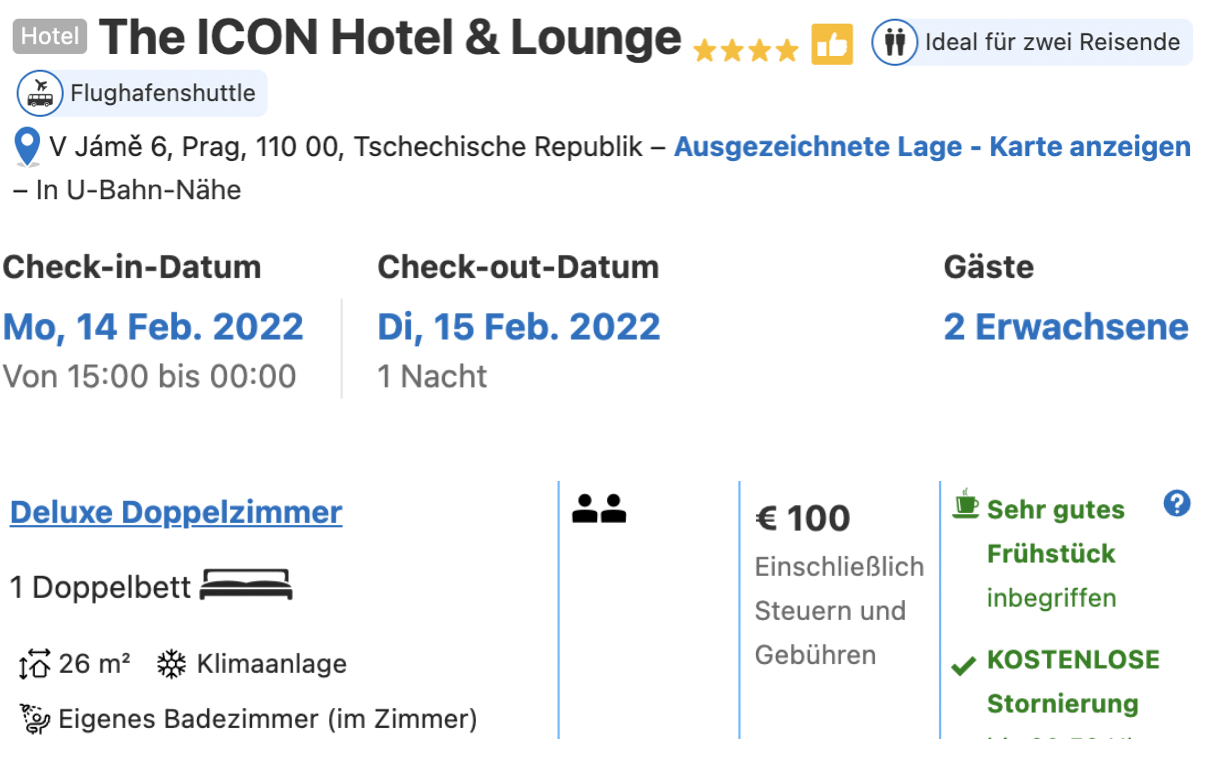Click the private bathroom shower icon
Image resolution: width=1212 pixels, height=758 pixels.
[x=35, y=719]
